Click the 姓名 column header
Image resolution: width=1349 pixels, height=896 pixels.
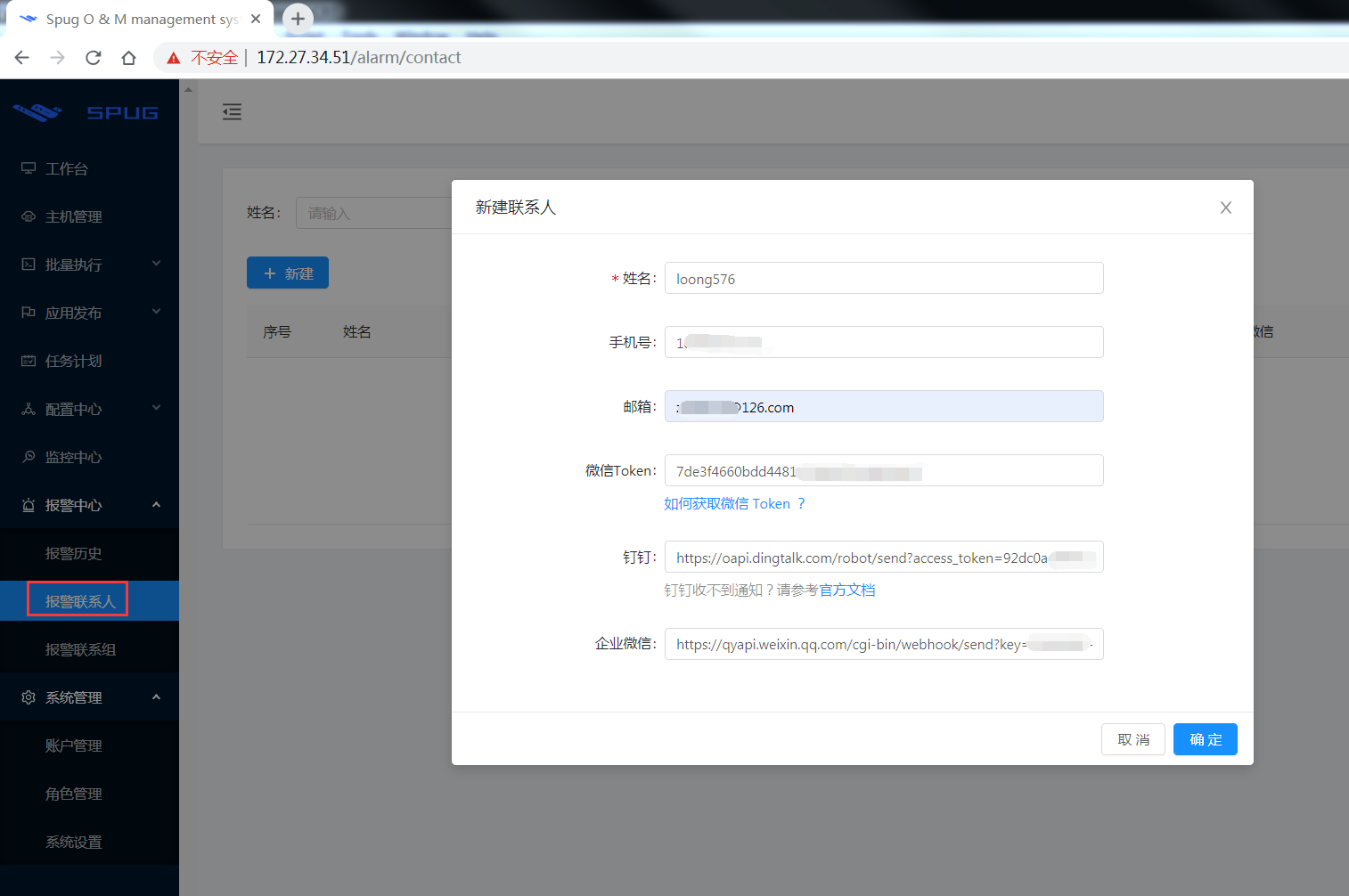(x=356, y=331)
